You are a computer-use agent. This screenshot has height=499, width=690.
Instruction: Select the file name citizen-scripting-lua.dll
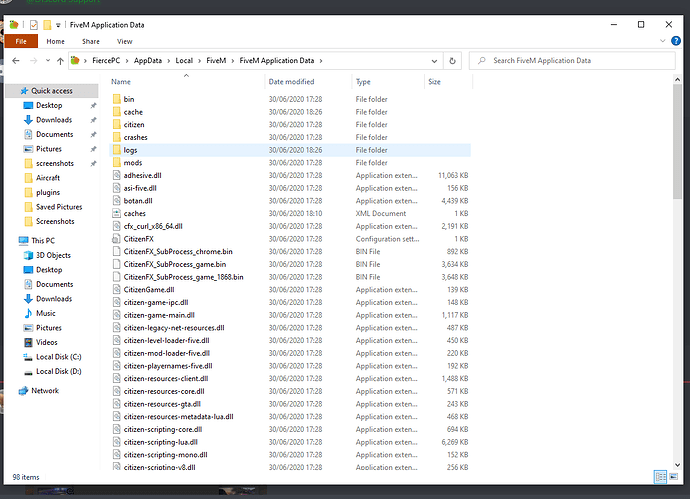click(161, 442)
